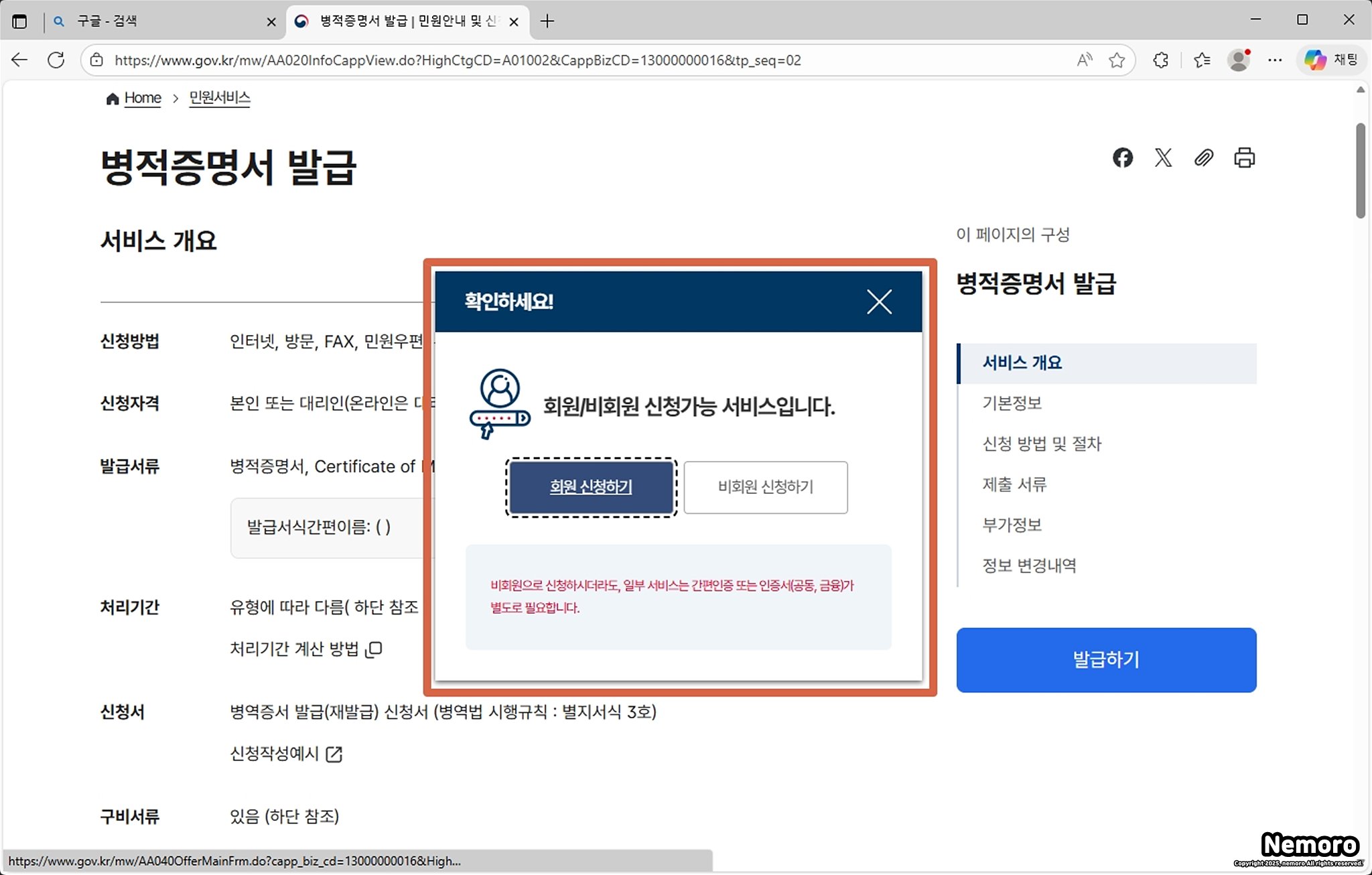Go to 신청 방법 및 절차 section

coord(1042,444)
